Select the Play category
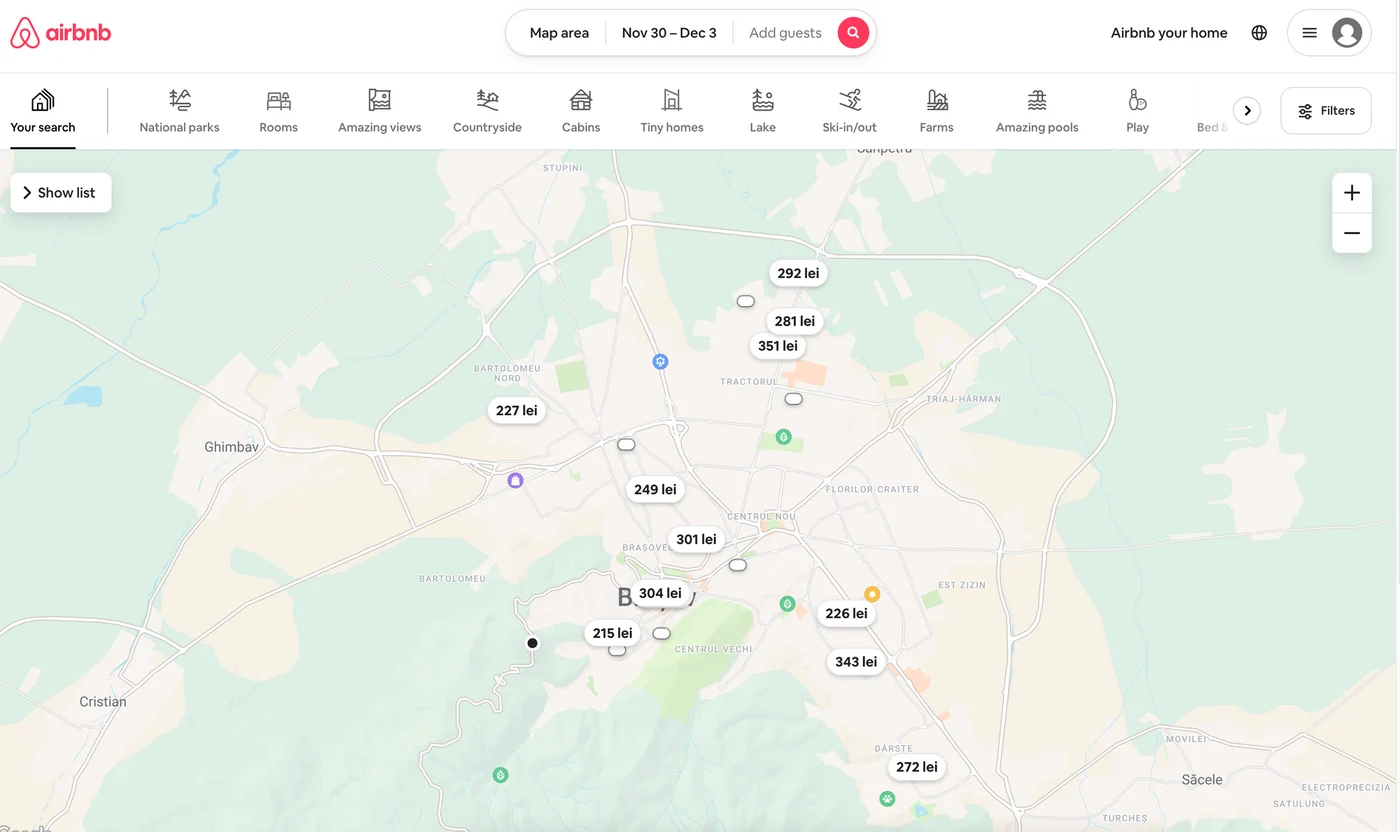Image resolution: width=1400 pixels, height=832 pixels. coord(1137,111)
